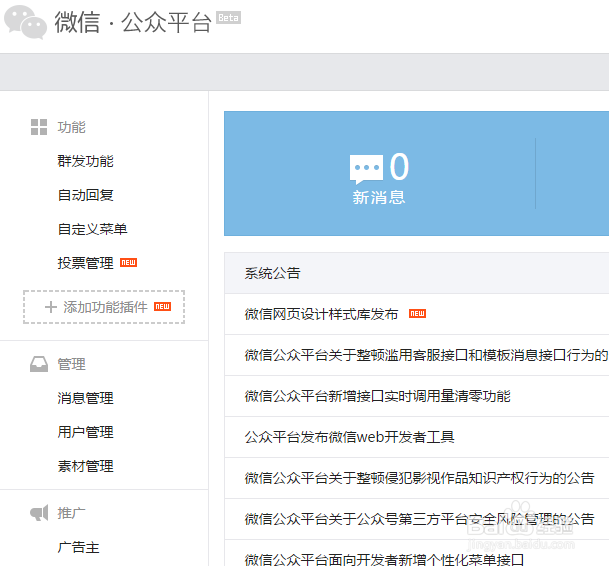This screenshot has width=609, height=566.
Task: Go to 消息管理
Action: pos(85,398)
